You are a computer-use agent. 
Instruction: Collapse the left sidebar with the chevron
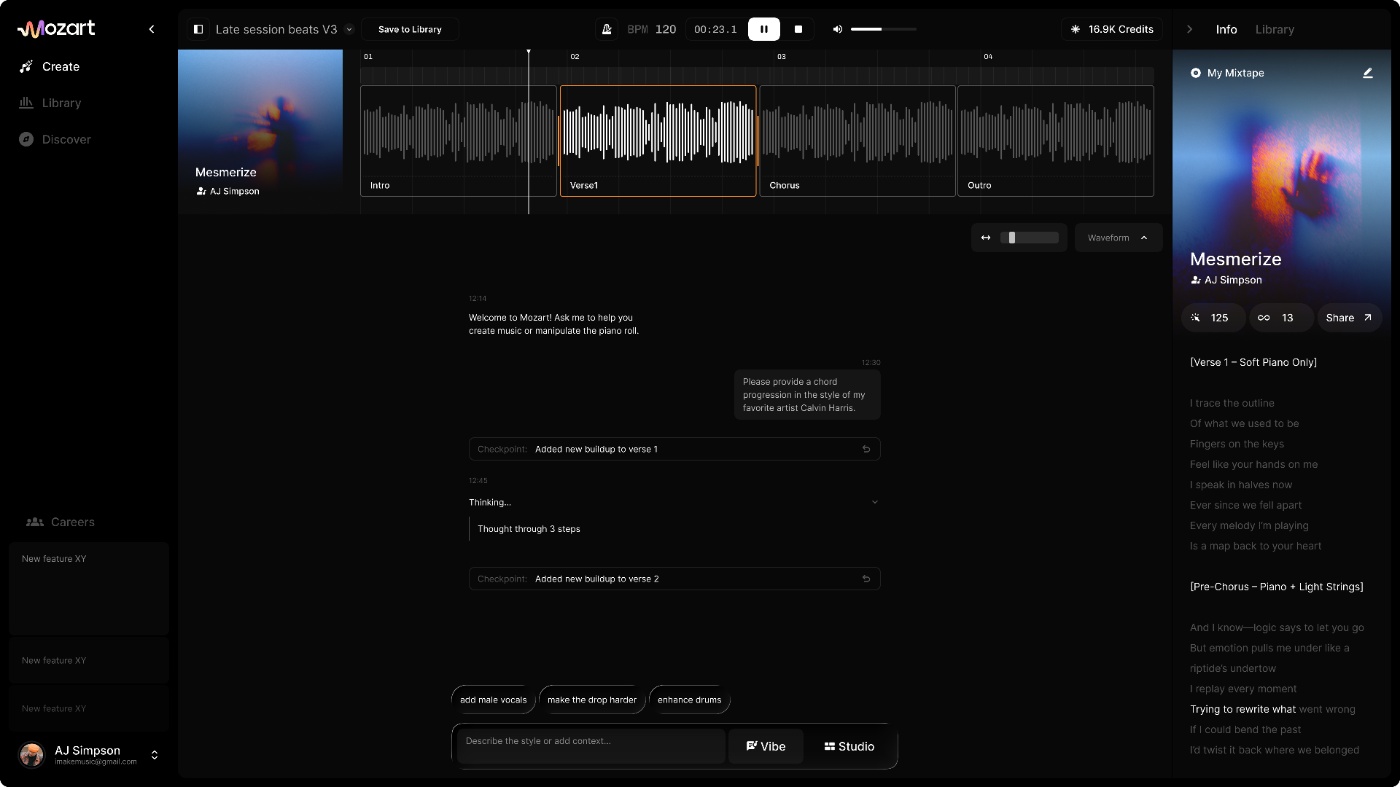pos(151,29)
